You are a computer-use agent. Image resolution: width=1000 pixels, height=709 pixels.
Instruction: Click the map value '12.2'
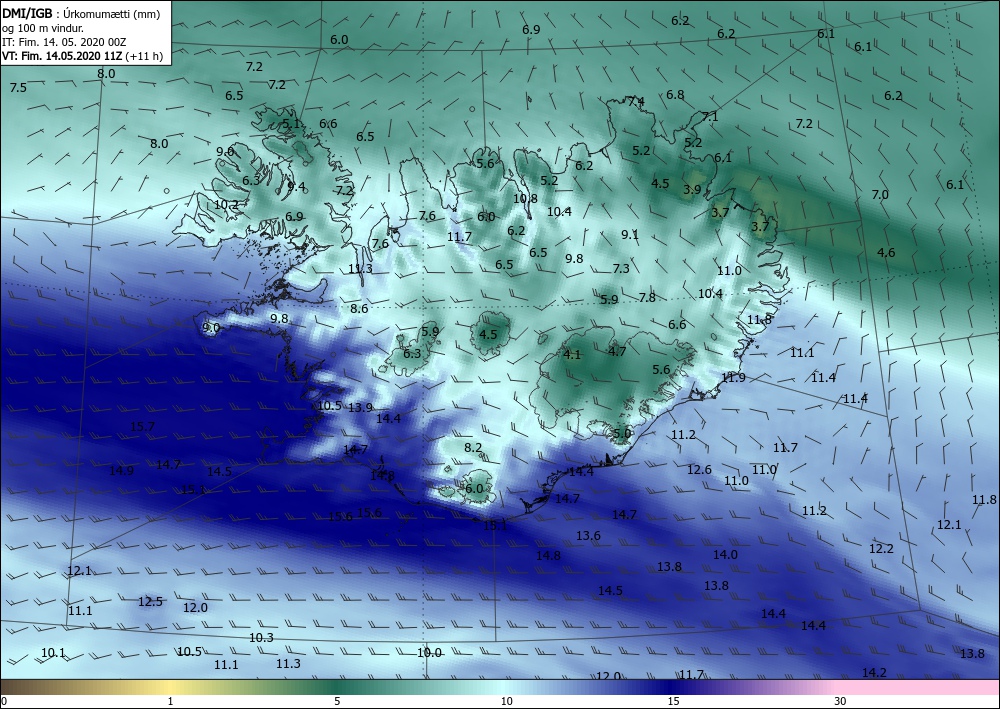click(x=881, y=548)
